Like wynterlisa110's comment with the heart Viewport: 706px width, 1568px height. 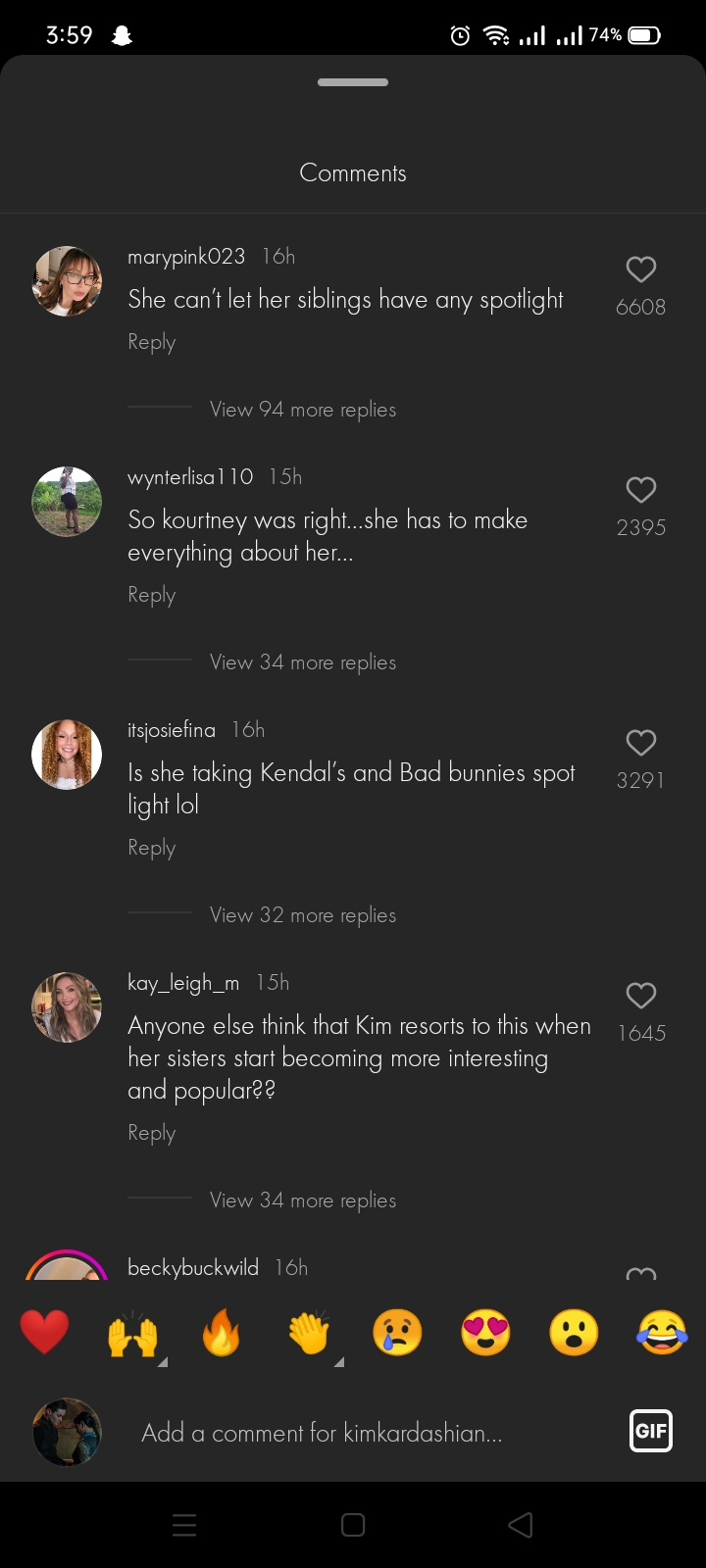coord(640,490)
